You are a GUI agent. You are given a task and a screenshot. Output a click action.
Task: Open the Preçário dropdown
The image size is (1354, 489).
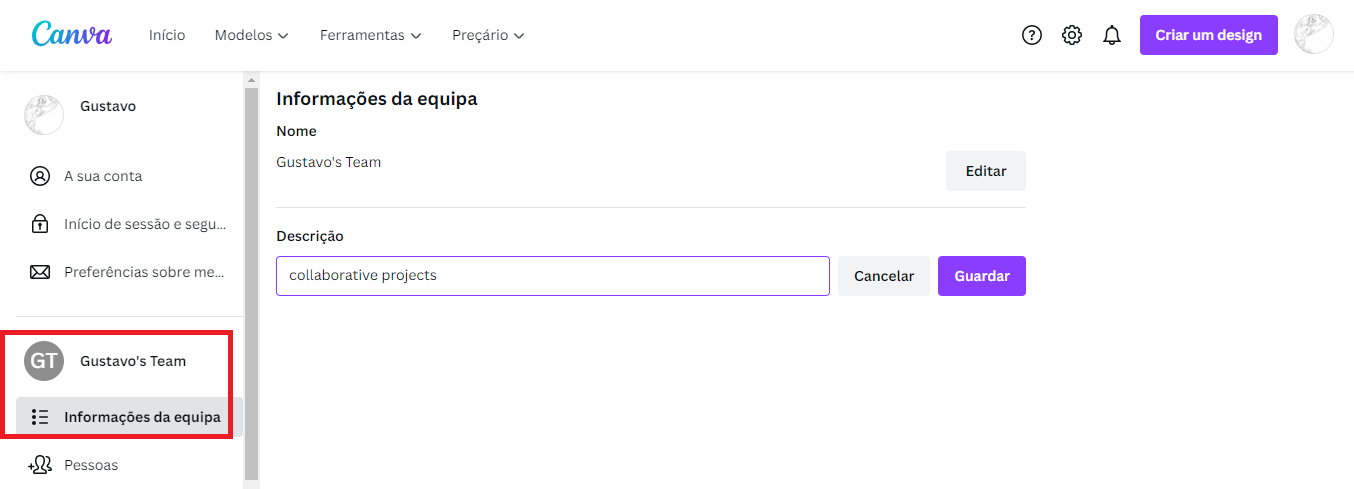488,35
